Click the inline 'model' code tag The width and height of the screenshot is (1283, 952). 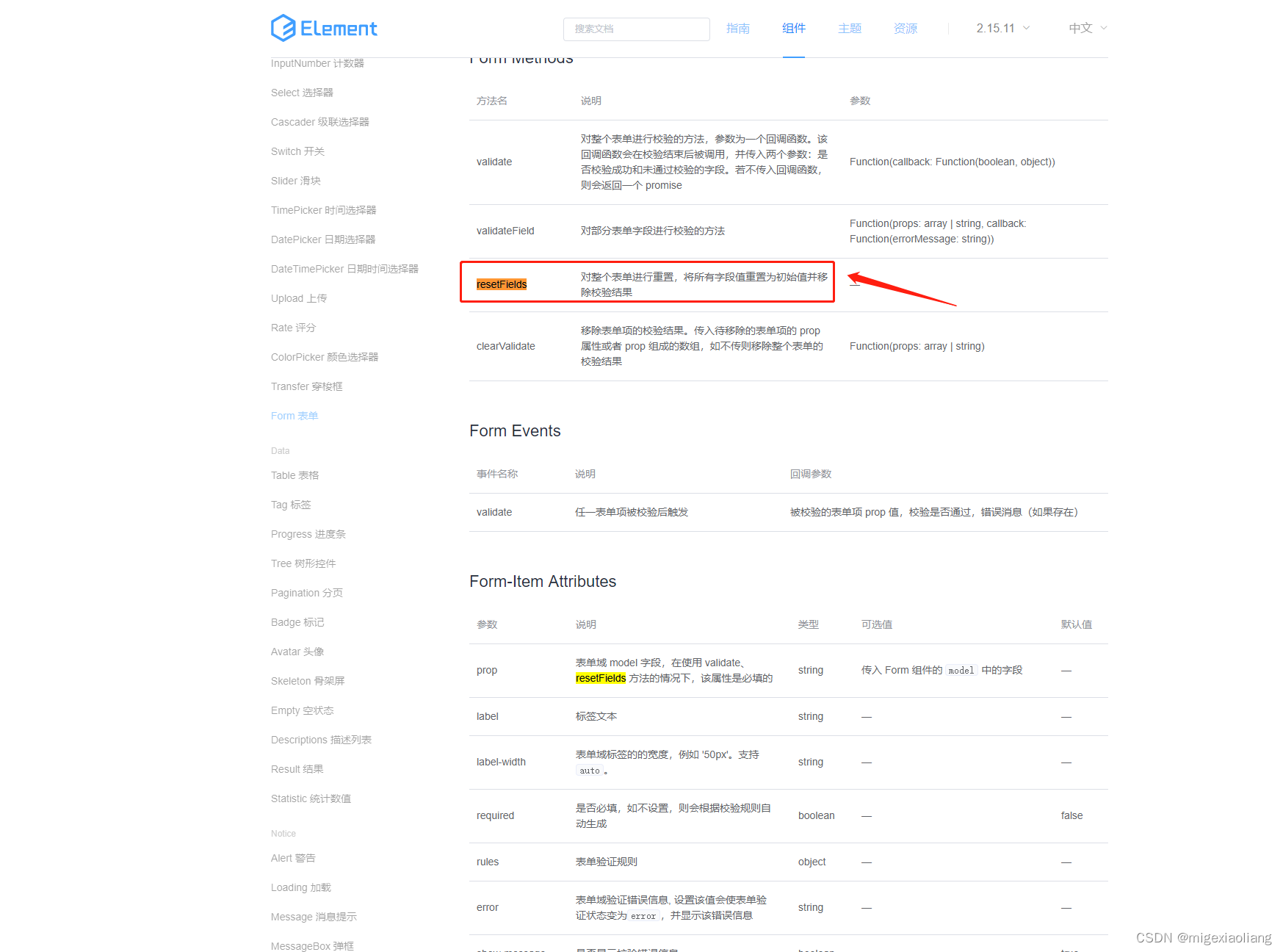(961, 670)
